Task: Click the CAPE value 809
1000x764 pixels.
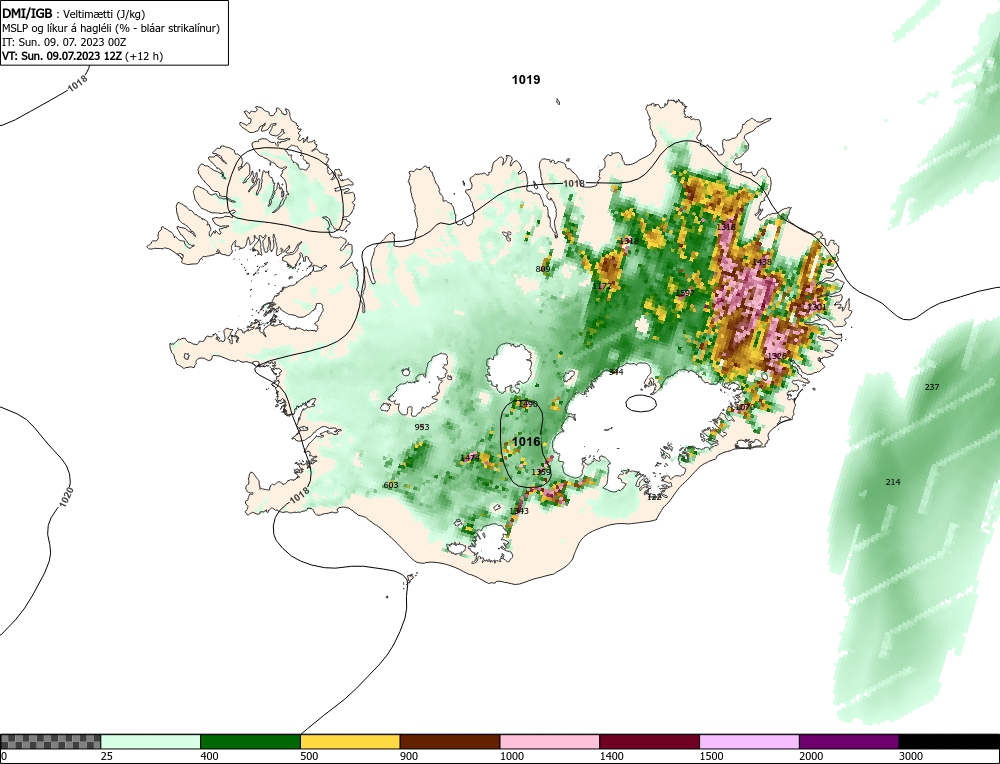Action: pyautogui.click(x=543, y=270)
